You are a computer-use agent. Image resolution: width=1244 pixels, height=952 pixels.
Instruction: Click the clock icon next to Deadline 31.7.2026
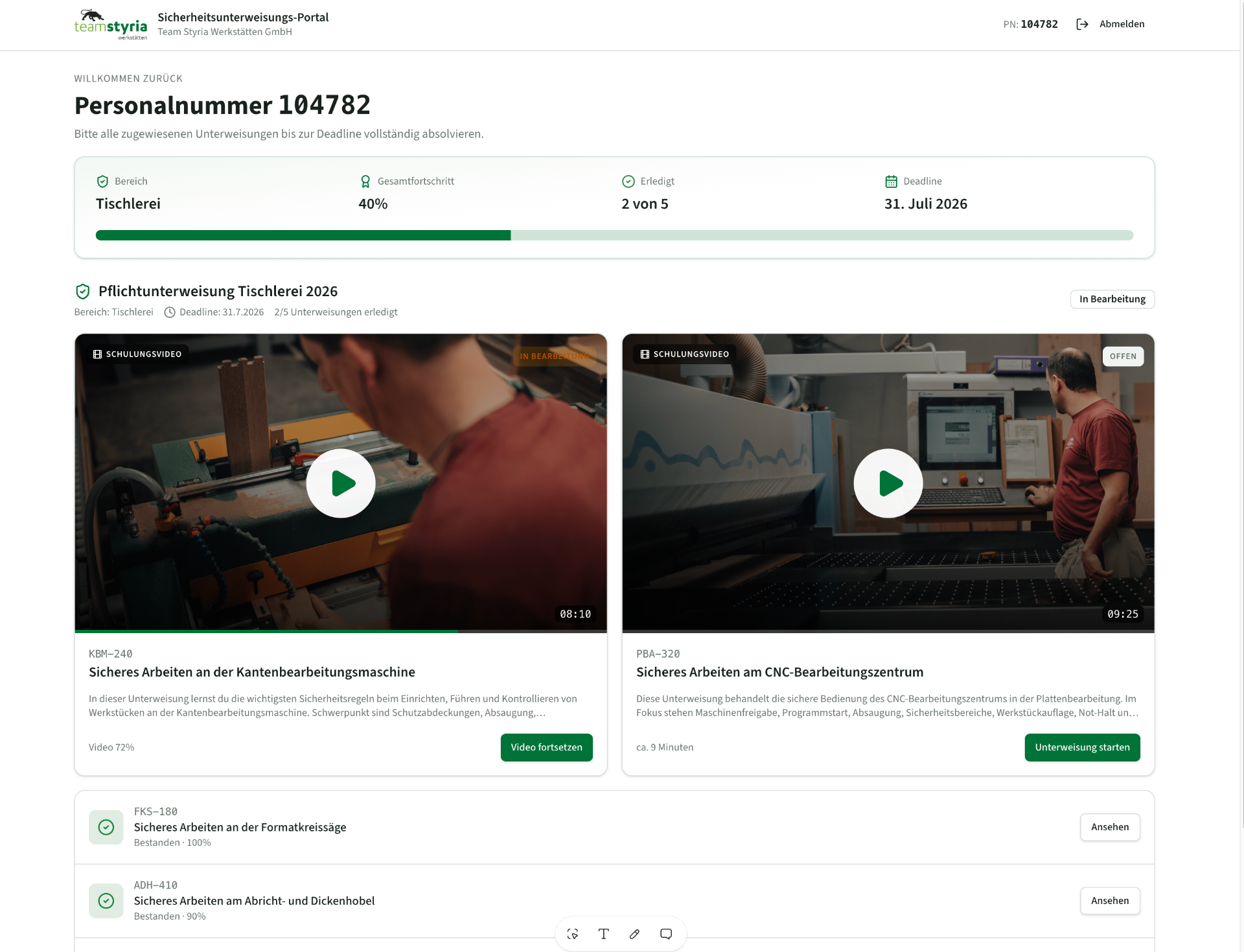pos(170,312)
